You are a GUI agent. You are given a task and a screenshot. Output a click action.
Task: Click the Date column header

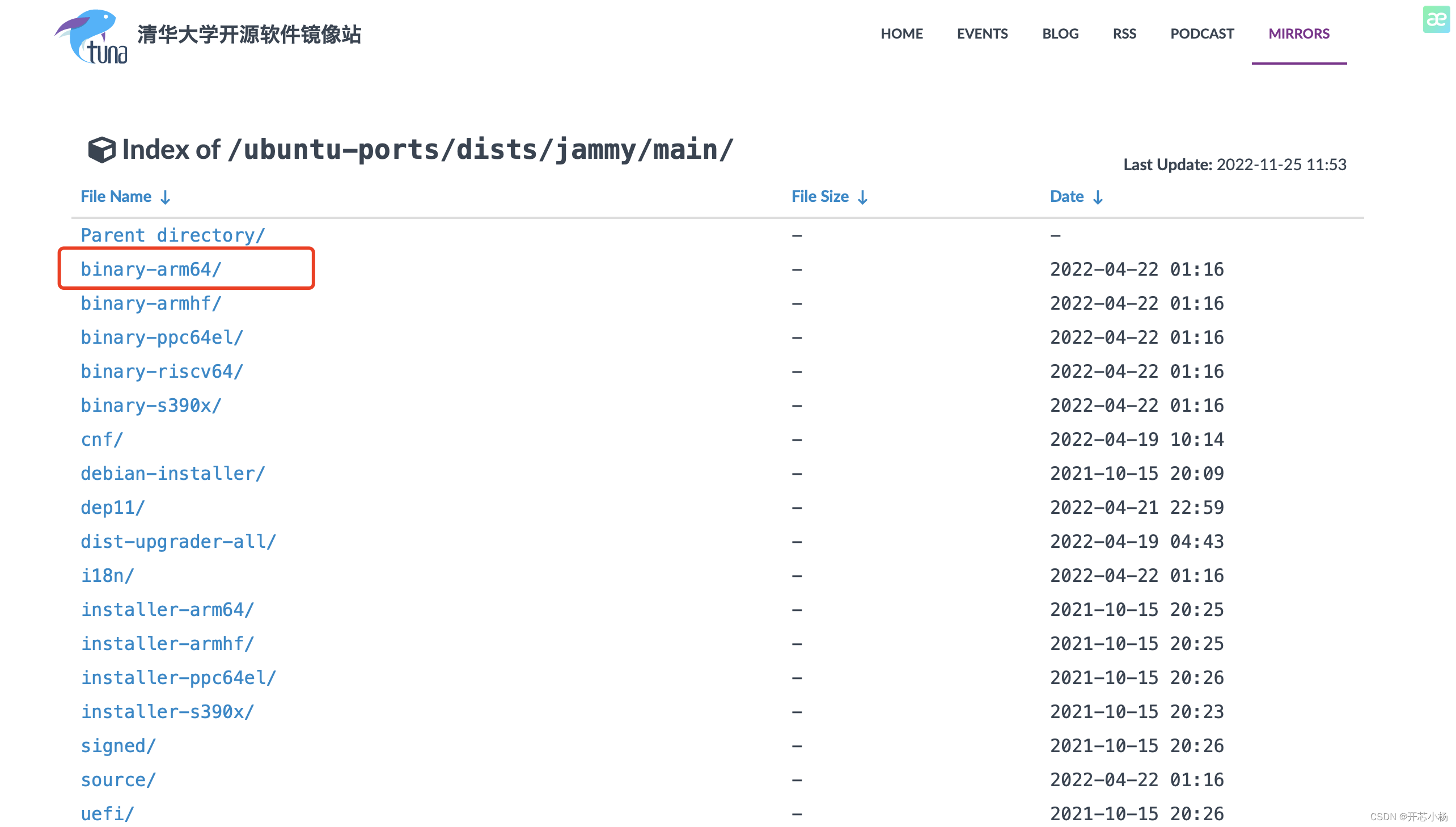click(1066, 196)
